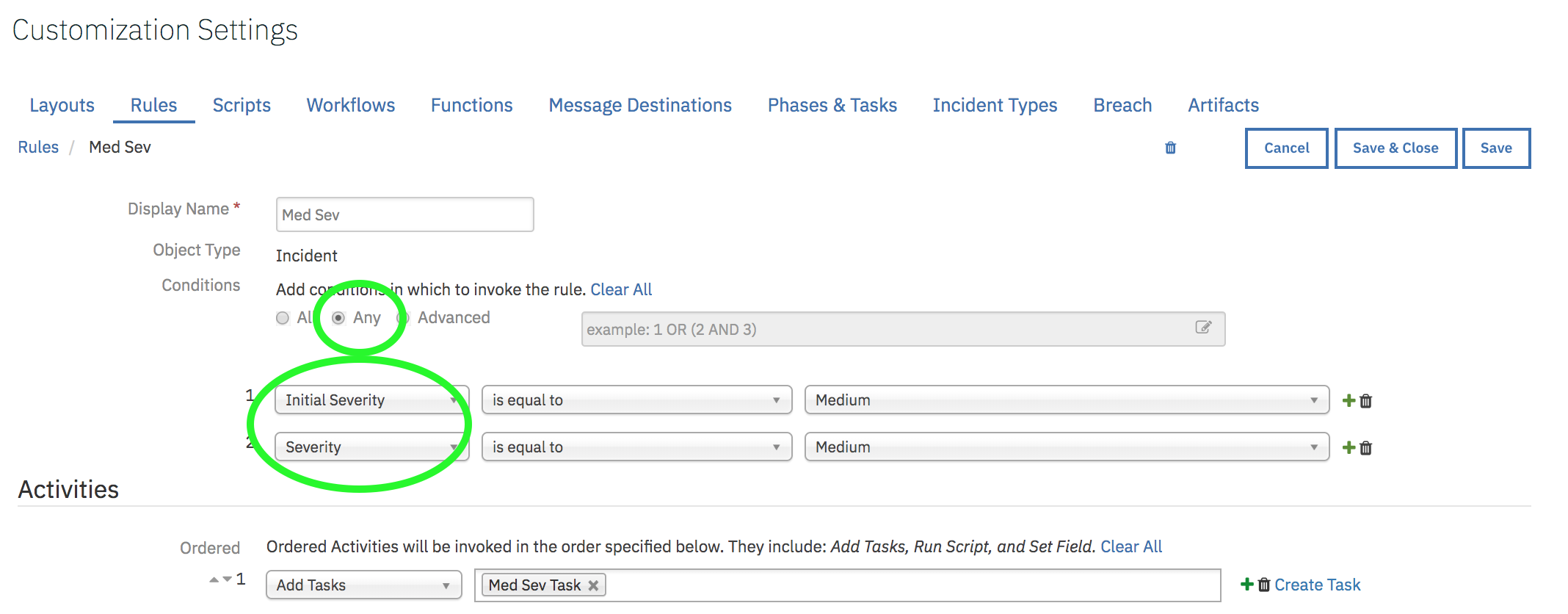Add condition after the Severity row
The height and width of the screenshot is (614, 1568).
pos(1349,447)
